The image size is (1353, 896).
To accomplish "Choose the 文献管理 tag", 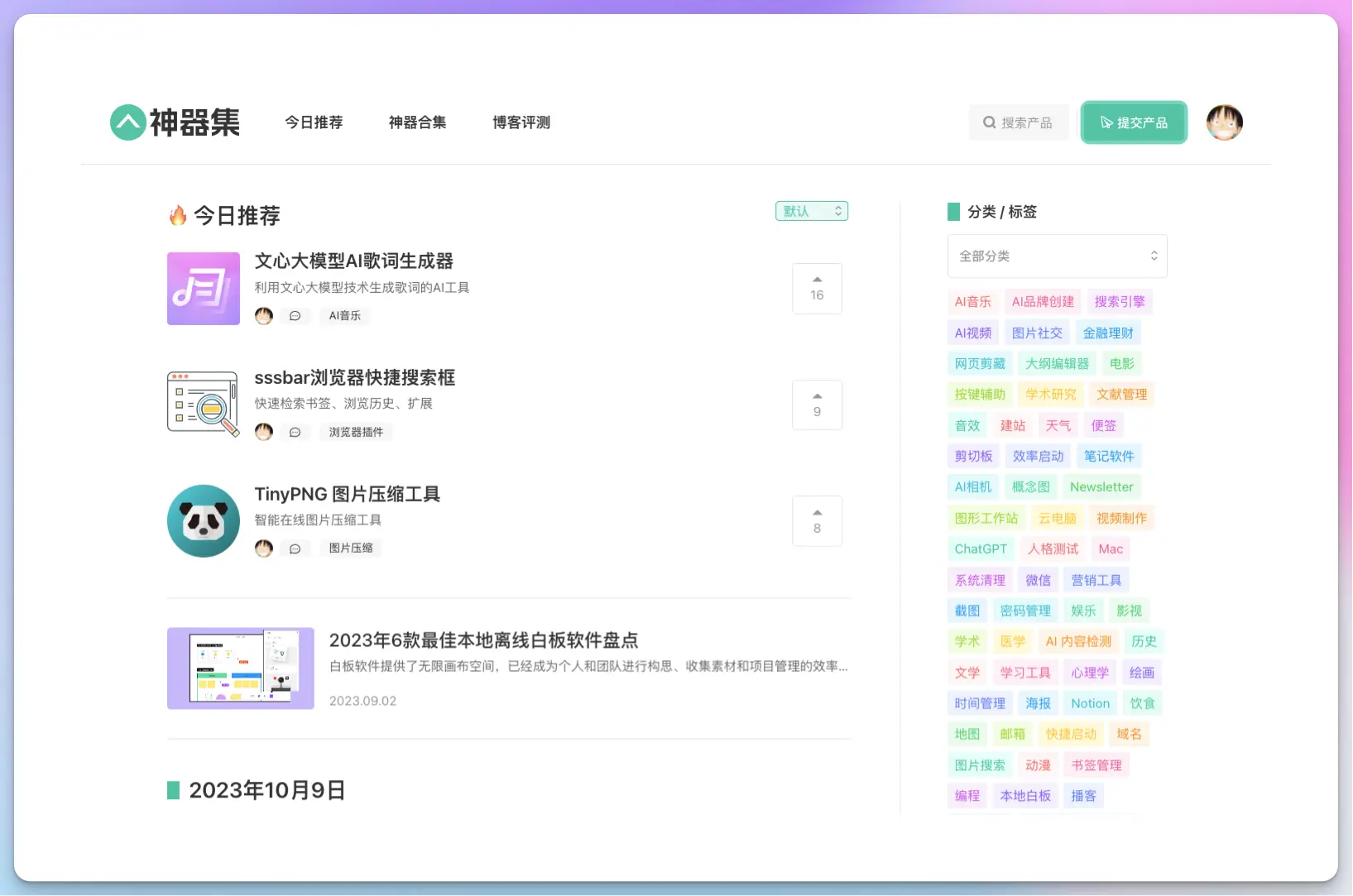I will 1122,395.
